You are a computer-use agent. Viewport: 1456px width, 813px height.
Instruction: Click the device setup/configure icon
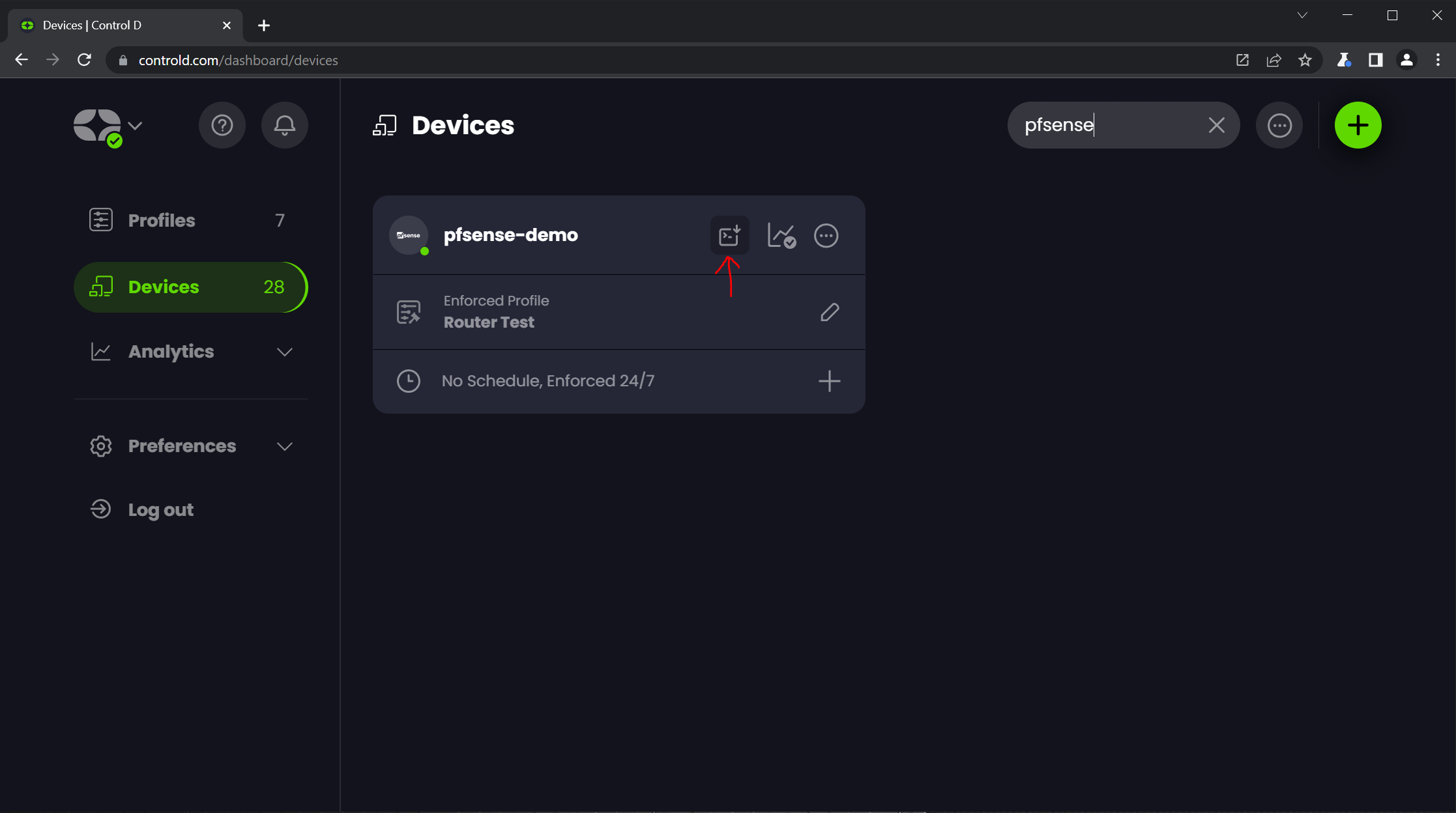coord(729,235)
